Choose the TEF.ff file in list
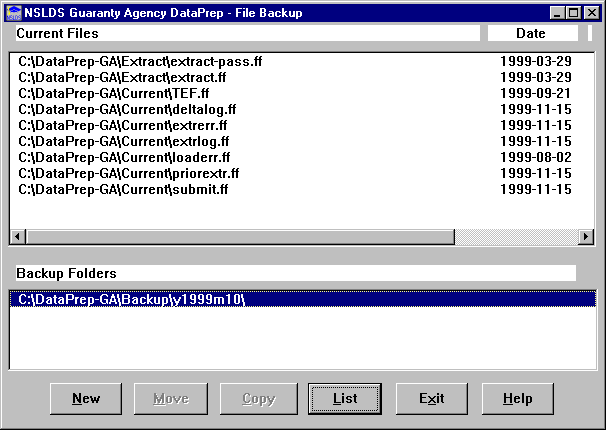This screenshot has height=430, width=606. coord(114,93)
